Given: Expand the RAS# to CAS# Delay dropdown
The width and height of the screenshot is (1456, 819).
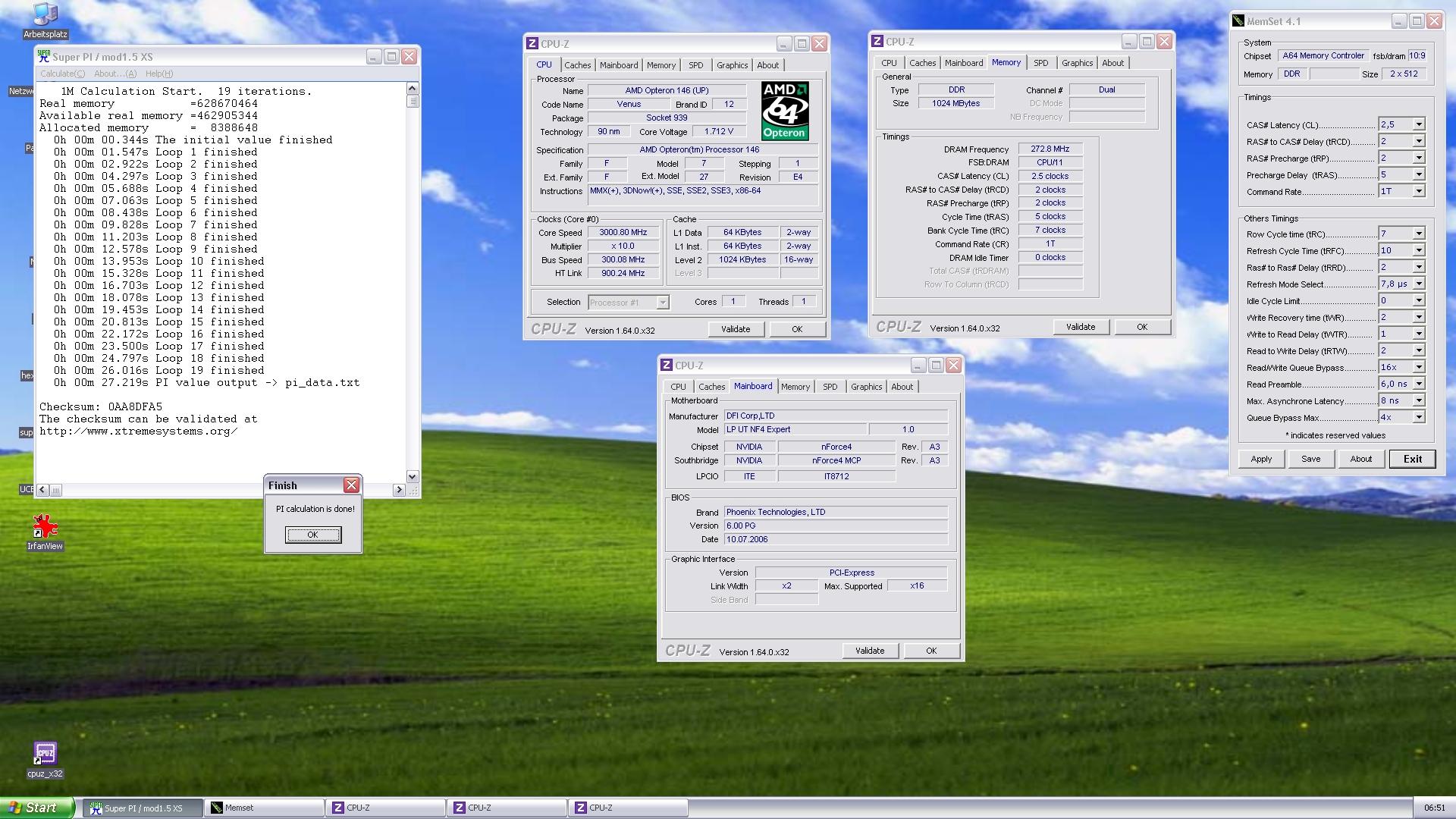Looking at the screenshot, I should 1418,141.
